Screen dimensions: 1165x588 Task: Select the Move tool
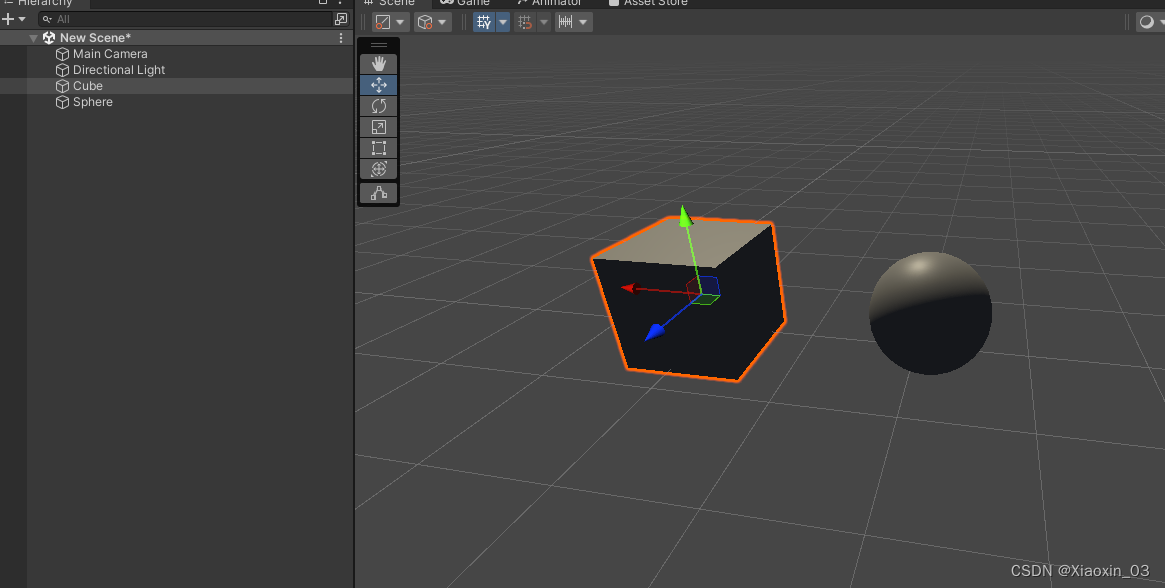click(x=378, y=85)
